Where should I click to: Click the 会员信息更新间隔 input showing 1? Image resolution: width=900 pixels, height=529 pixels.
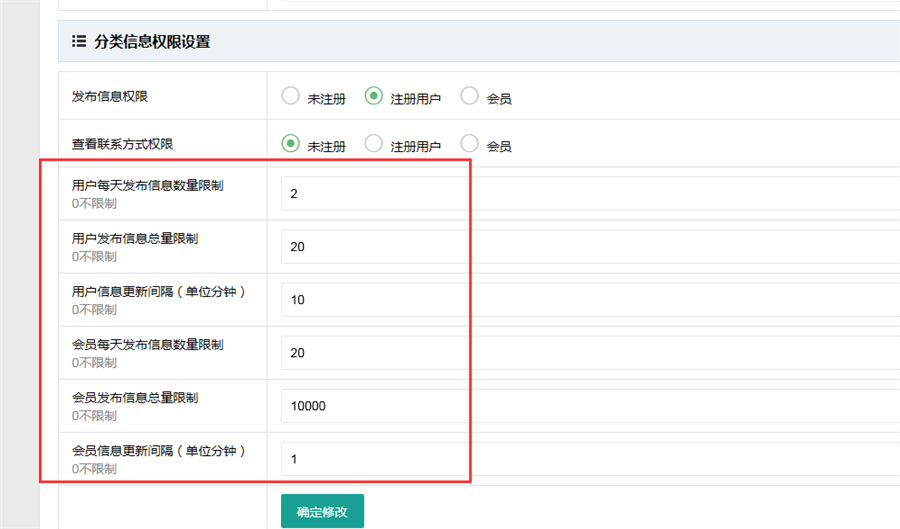tap(590, 459)
